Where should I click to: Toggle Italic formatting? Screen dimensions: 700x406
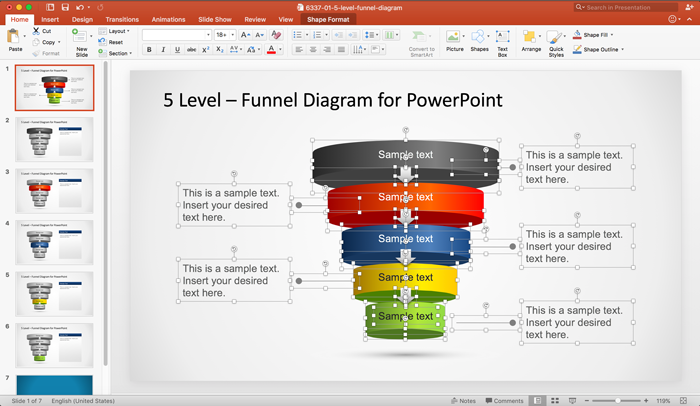(163, 50)
